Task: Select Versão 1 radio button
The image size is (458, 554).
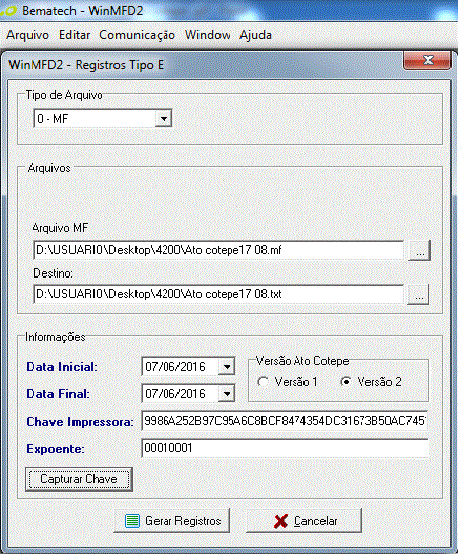Action: pos(263,382)
